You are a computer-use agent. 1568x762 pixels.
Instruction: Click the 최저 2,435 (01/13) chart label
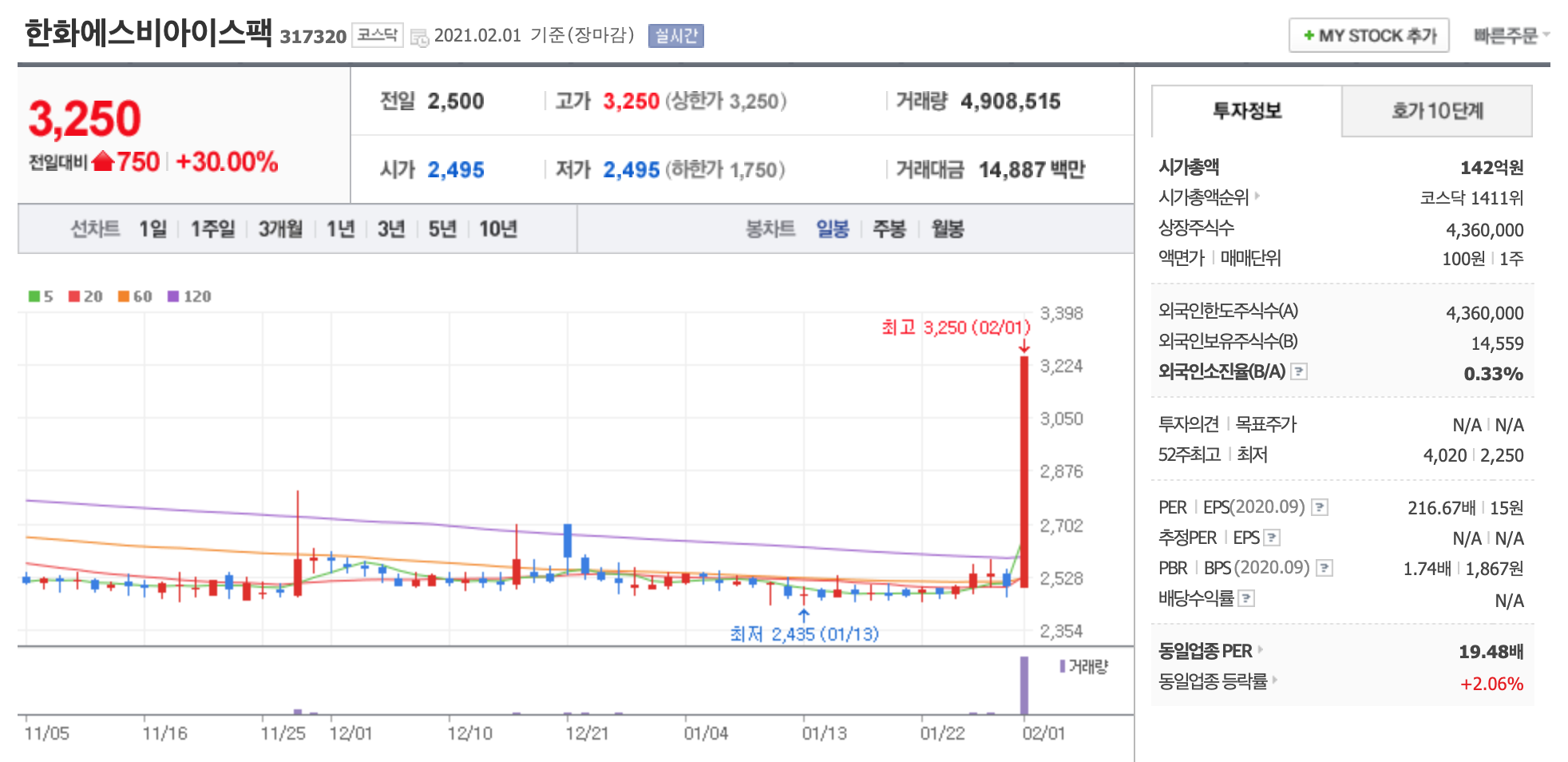[804, 634]
